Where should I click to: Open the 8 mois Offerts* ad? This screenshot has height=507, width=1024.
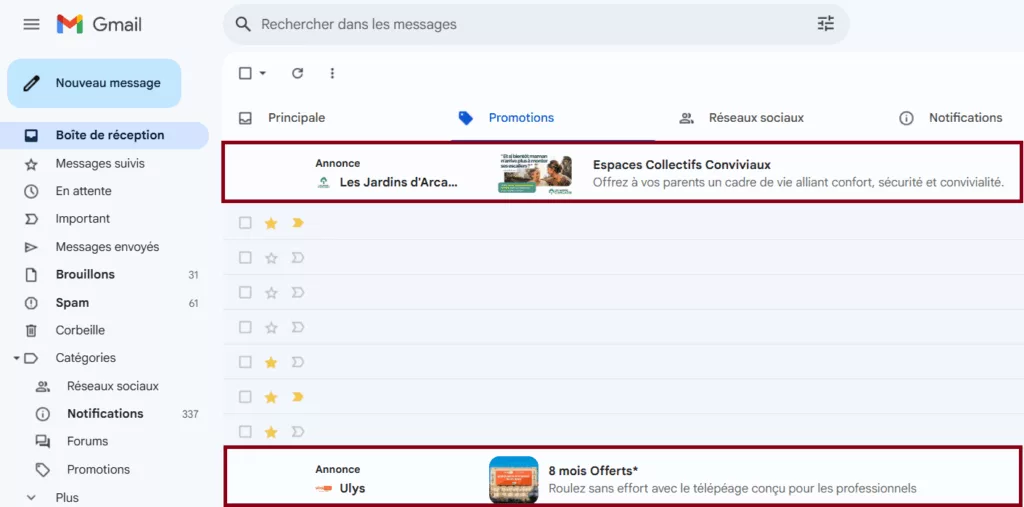[623, 478]
